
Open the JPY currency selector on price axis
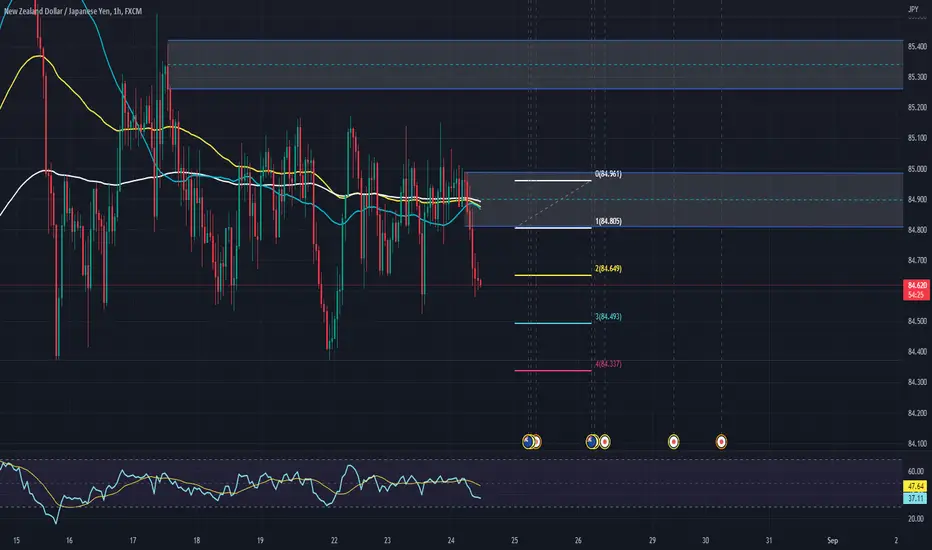click(913, 10)
